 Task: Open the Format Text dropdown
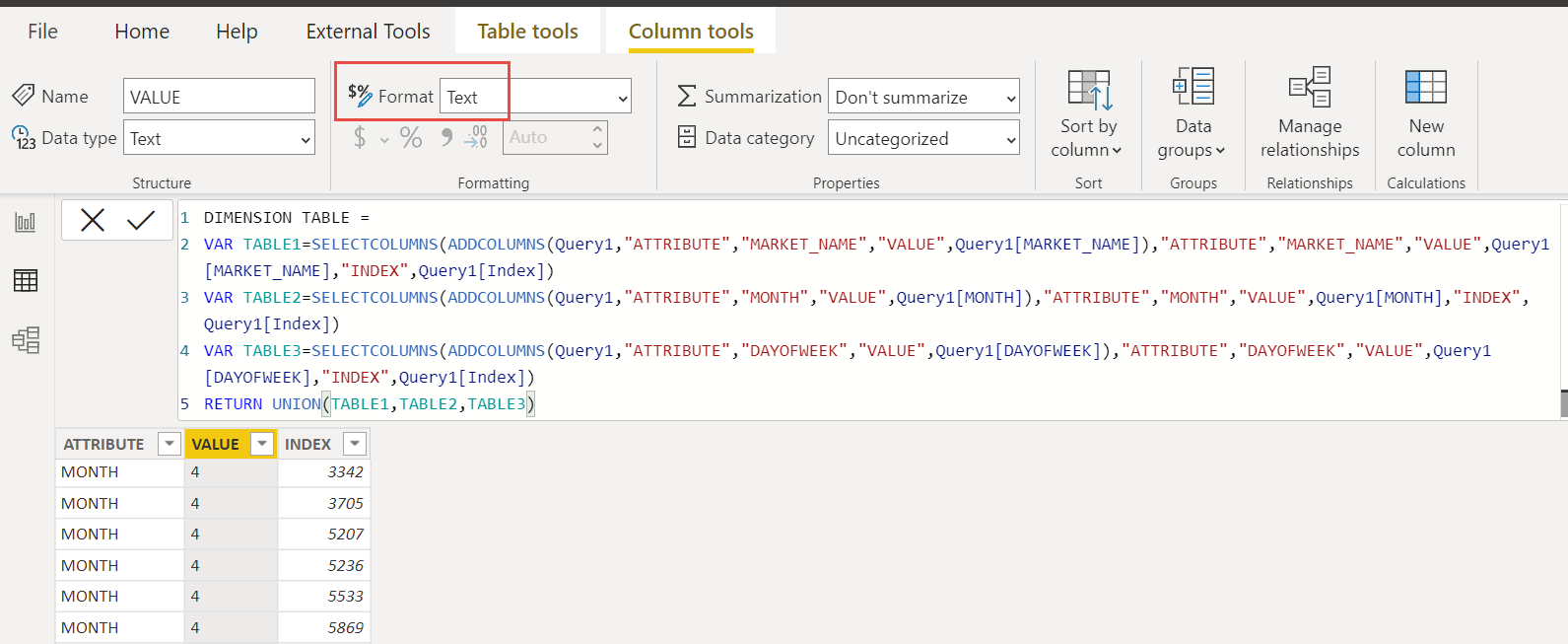click(x=535, y=97)
